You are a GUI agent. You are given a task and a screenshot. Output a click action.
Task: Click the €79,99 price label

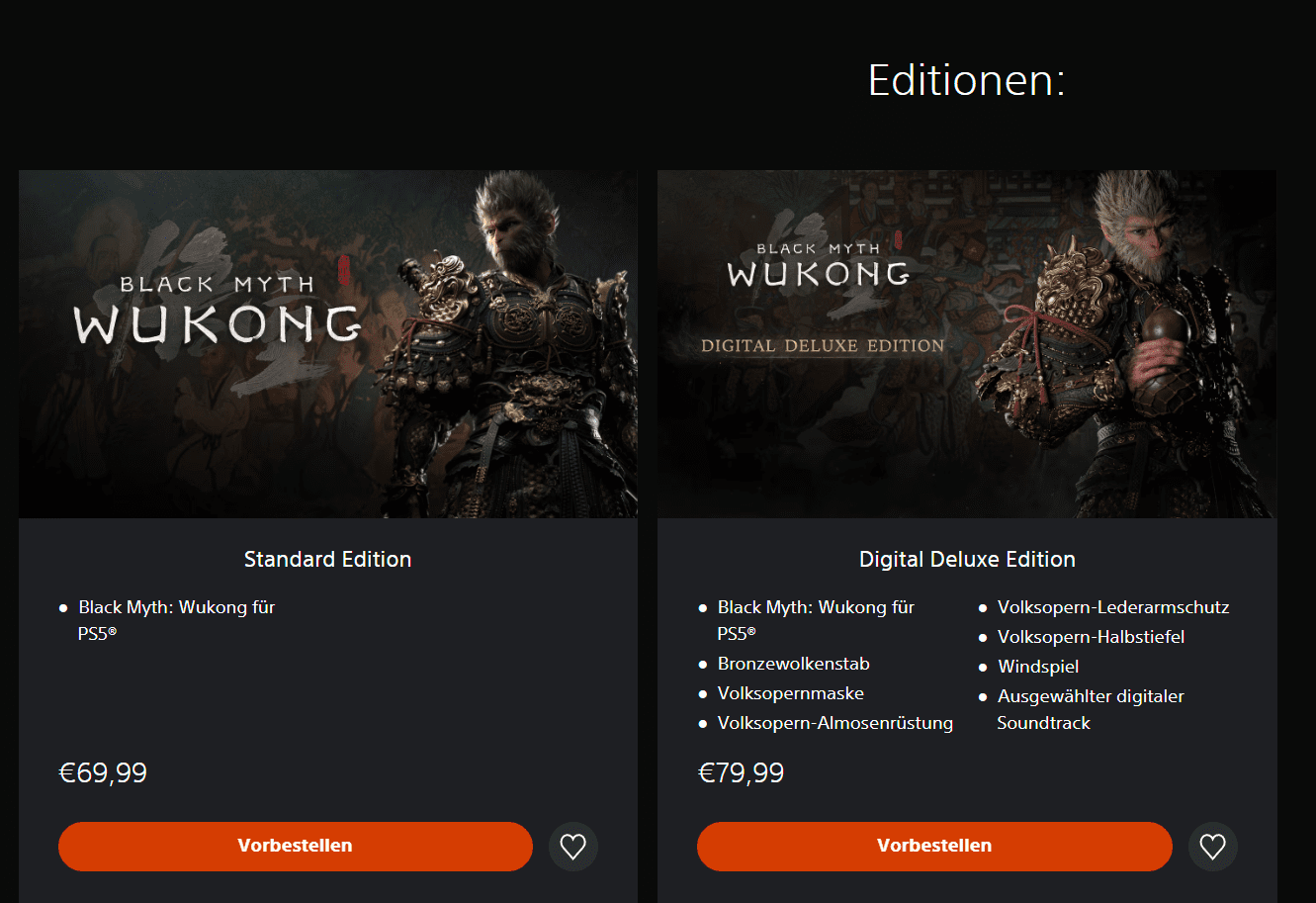(742, 772)
